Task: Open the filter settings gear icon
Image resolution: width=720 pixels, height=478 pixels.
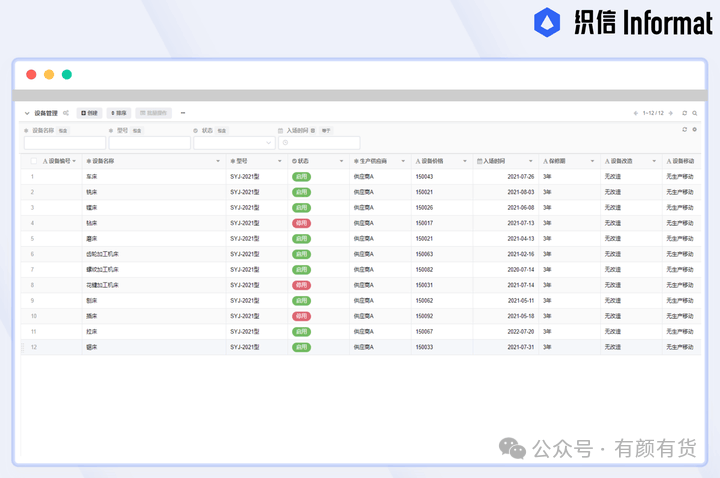Action: pyautogui.click(x=695, y=130)
